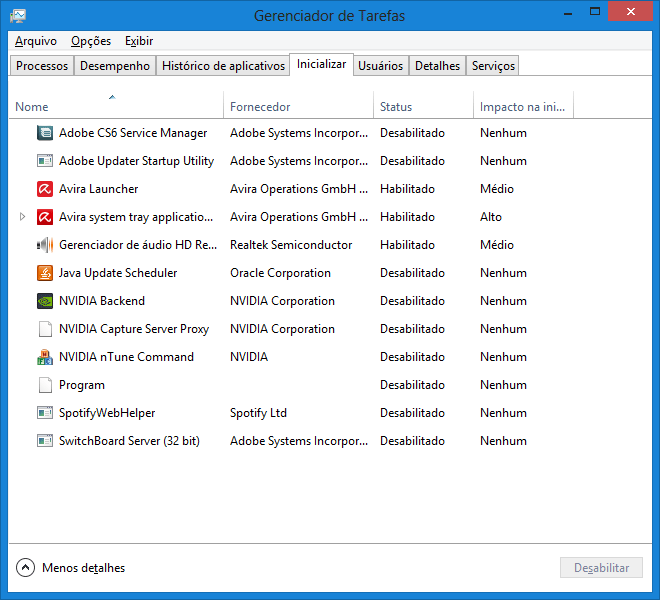Image resolution: width=660 pixels, height=600 pixels.
Task: Select the NVIDIA Backend entry
Action: pos(102,301)
